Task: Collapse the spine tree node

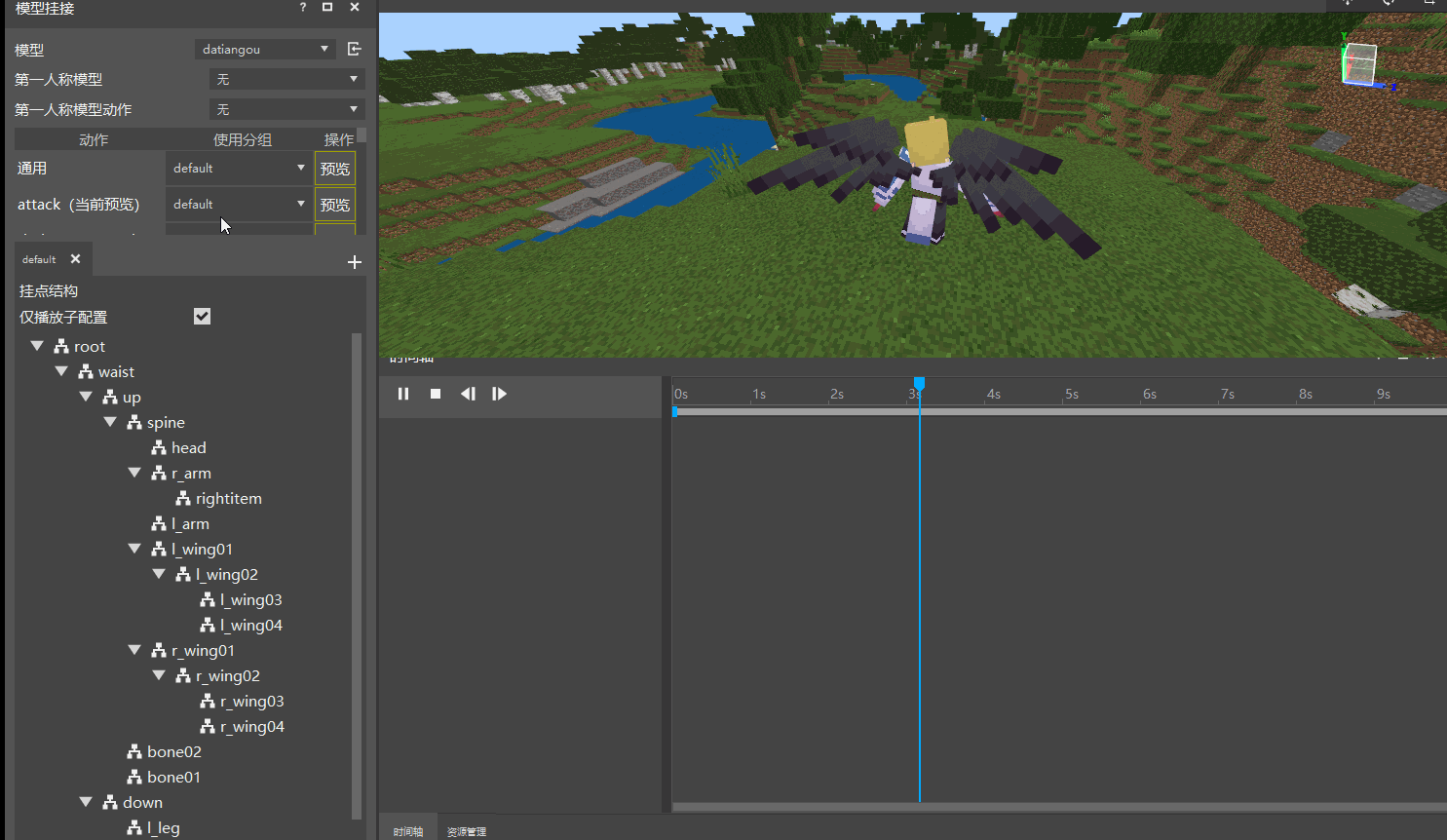Action: click(110, 422)
